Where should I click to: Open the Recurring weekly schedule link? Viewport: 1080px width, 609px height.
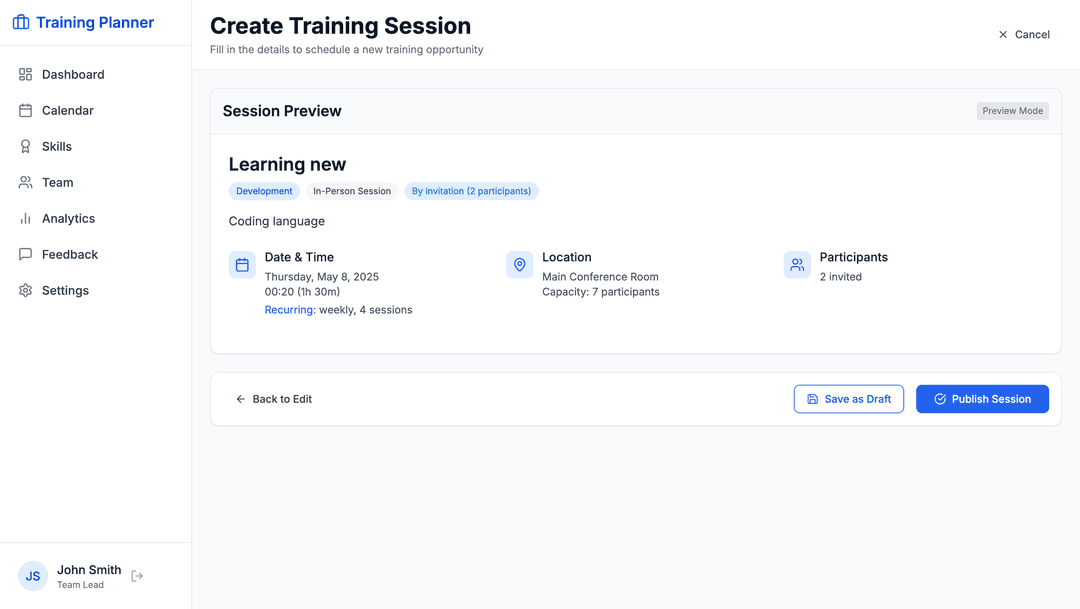[290, 309]
